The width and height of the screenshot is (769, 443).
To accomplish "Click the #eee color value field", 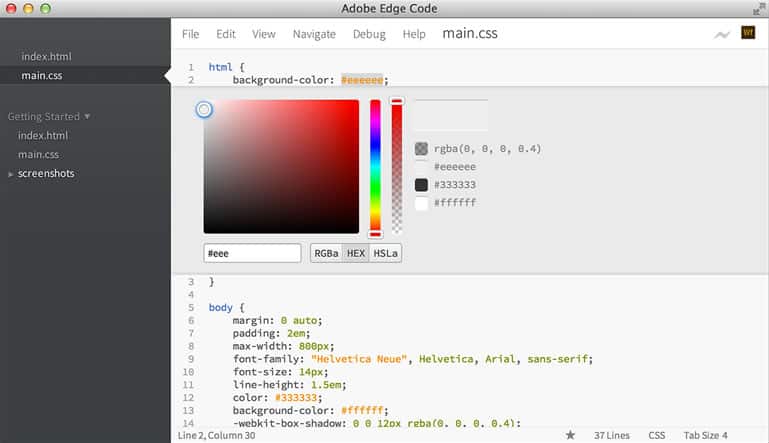I will pos(252,253).
